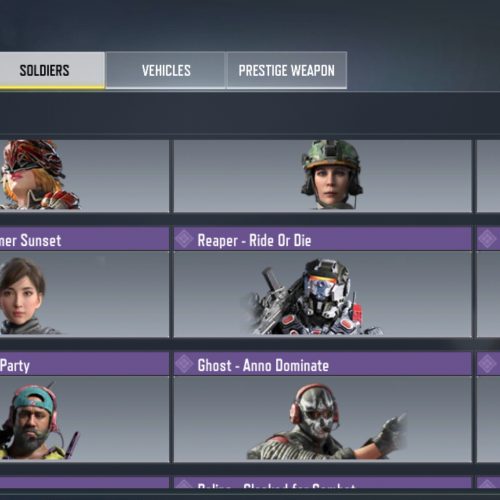This screenshot has height=500, width=500.
Task: Select the Ghost skull-mask soldier image
Action: [327, 422]
